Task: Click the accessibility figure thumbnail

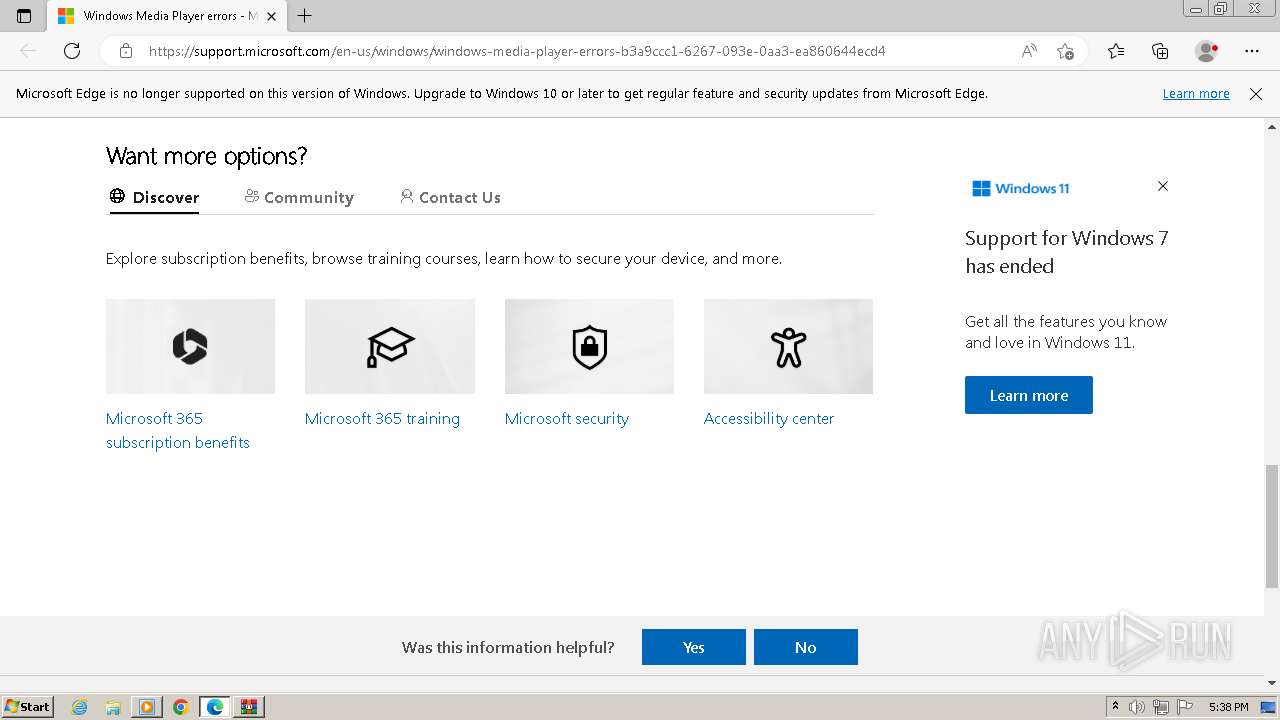Action: pos(788,346)
